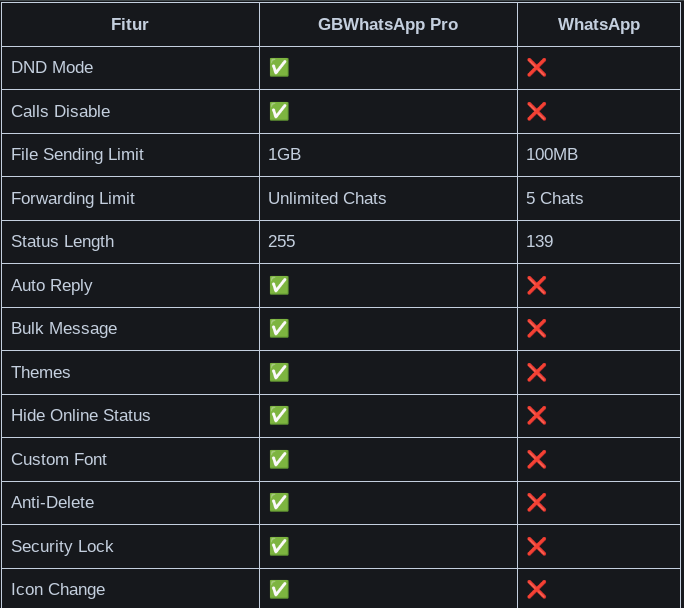Image resolution: width=684 pixels, height=608 pixels.
Task: Click the Fitur column header
Action: 130,24
